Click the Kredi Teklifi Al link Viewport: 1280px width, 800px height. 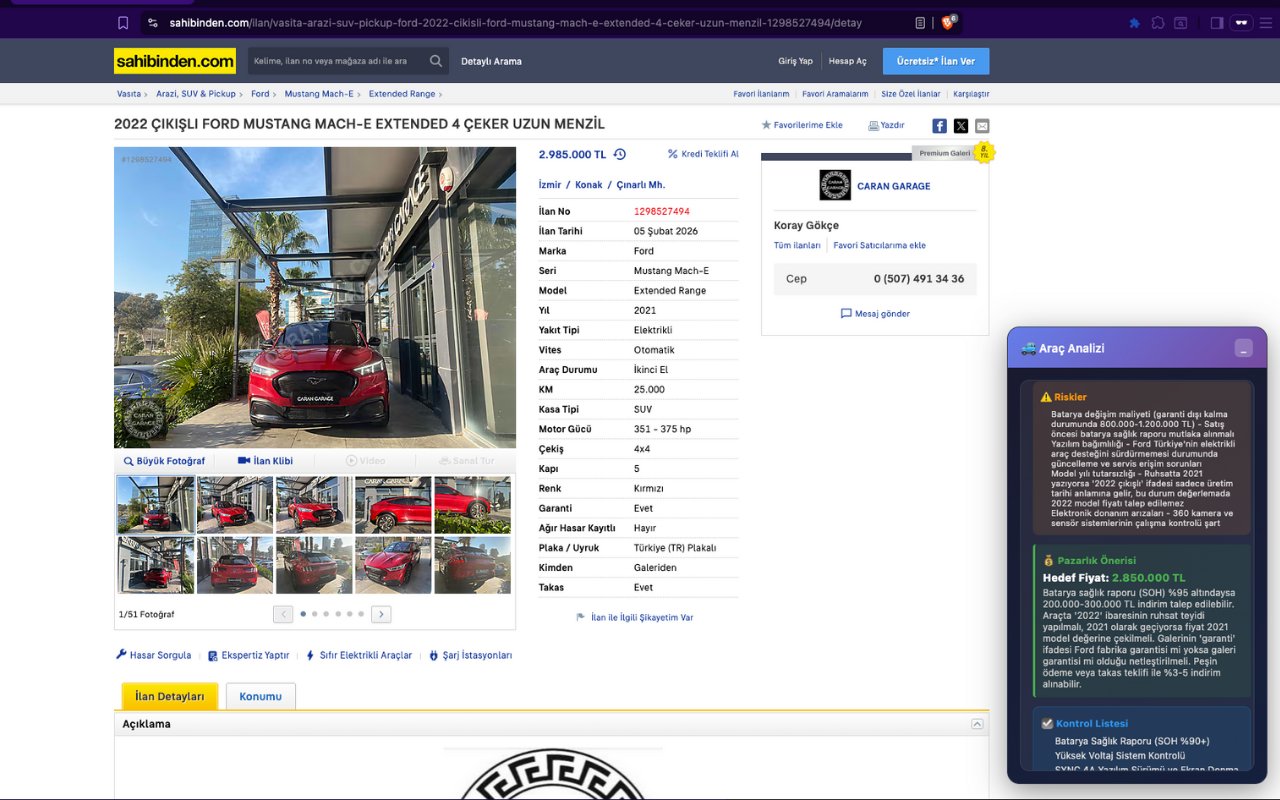[703, 154]
